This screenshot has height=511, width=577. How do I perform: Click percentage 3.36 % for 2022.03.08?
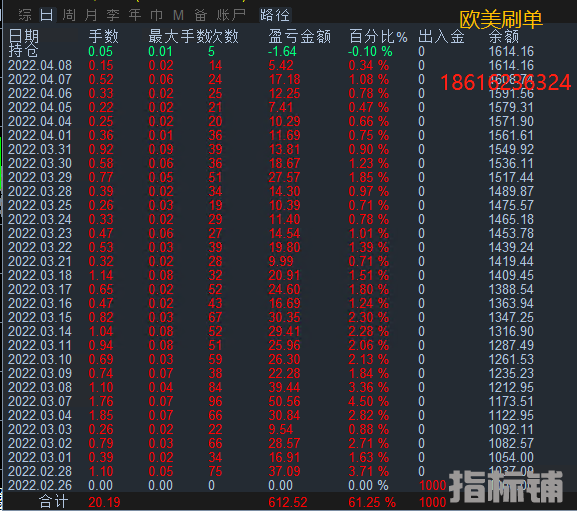pyautogui.click(x=369, y=387)
